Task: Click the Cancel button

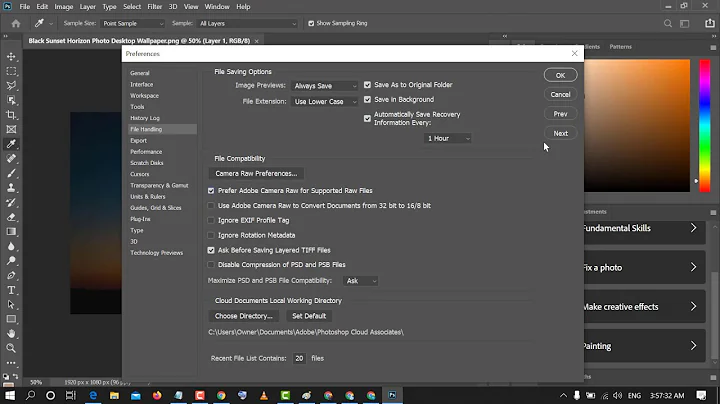Action: coord(561,95)
